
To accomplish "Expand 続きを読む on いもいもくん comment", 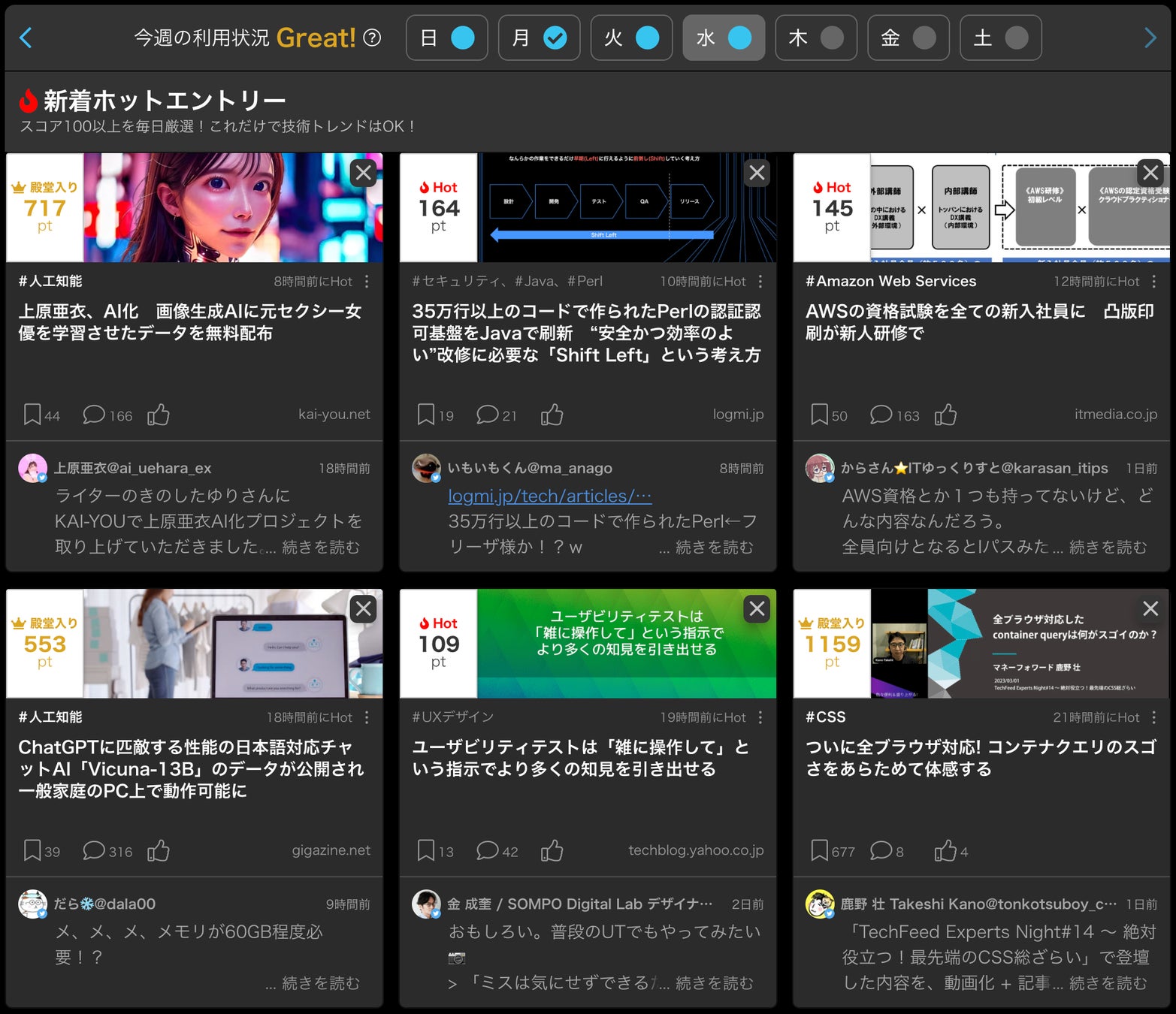I will (x=715, y=548).
